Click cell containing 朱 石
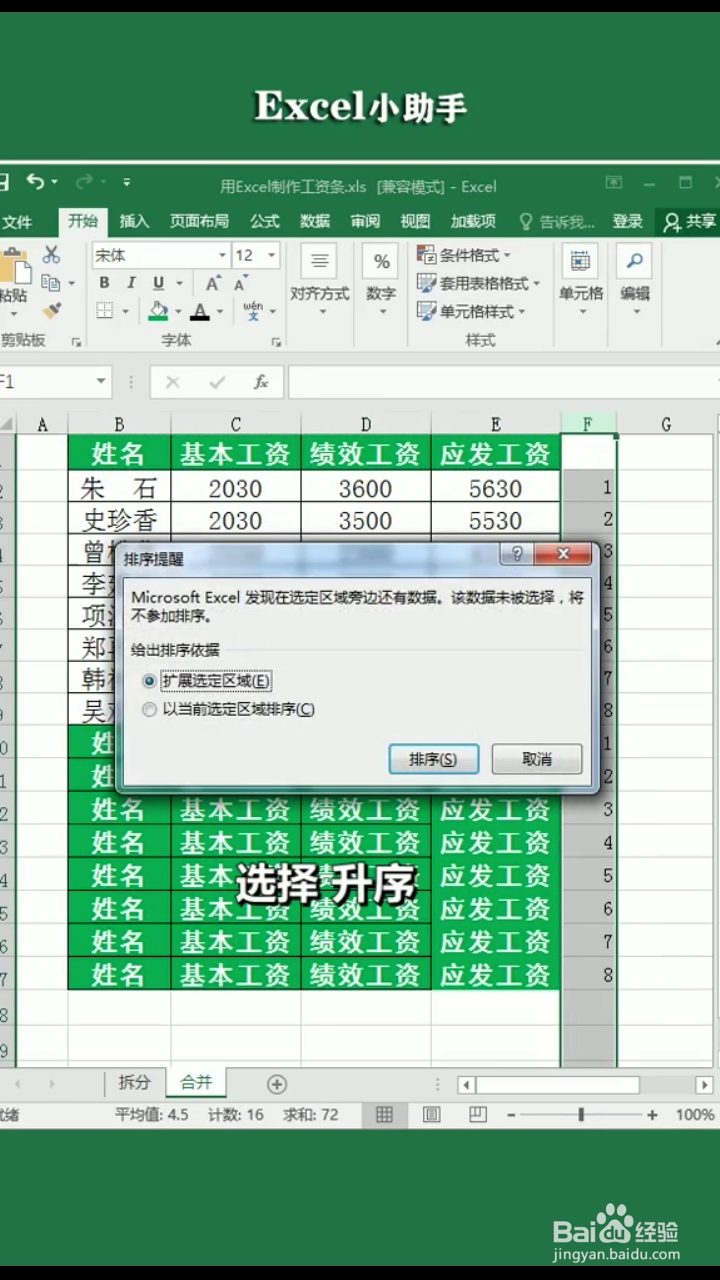 (x=119, y=488)
